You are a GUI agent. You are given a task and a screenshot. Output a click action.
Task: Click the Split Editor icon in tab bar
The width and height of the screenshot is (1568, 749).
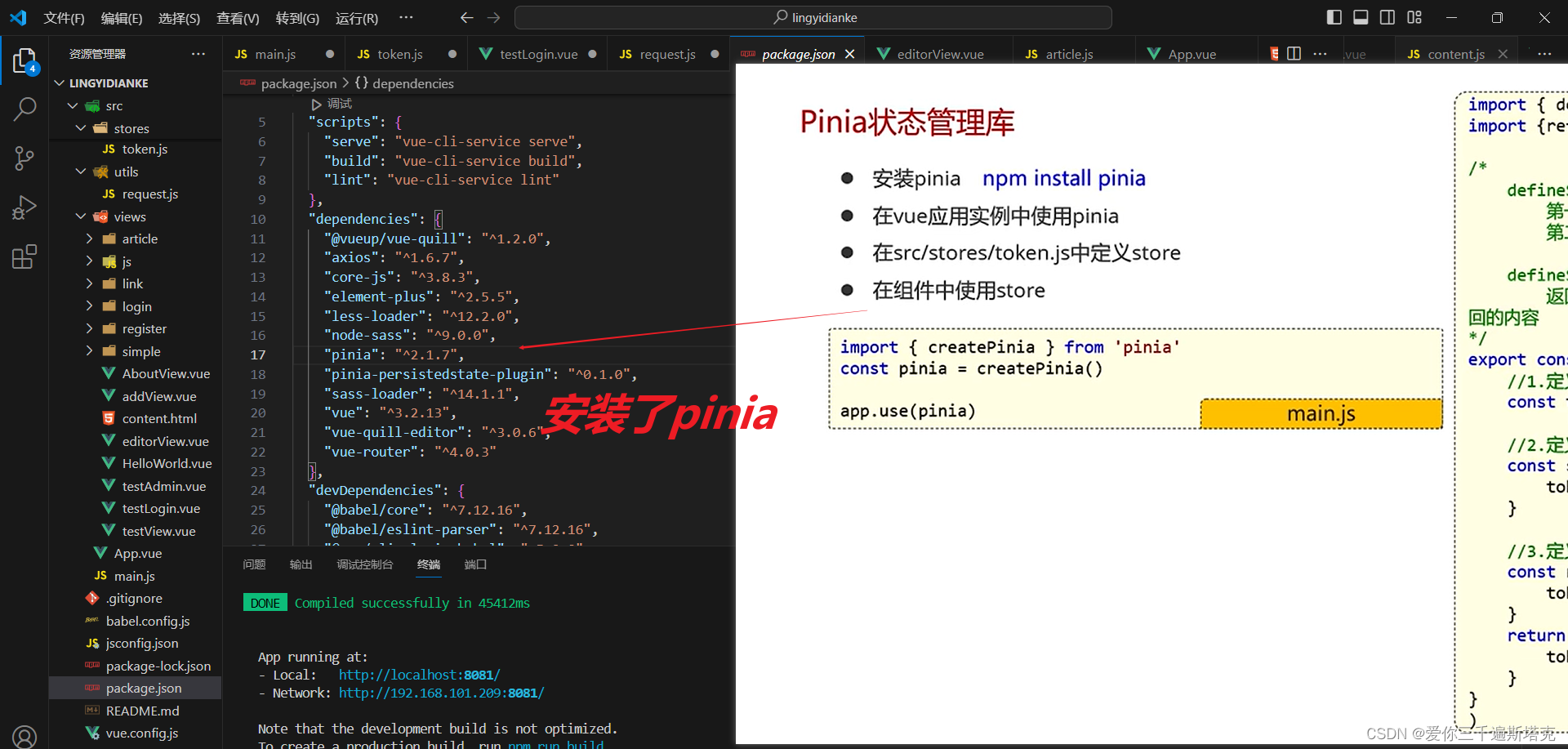[1293, 53]
